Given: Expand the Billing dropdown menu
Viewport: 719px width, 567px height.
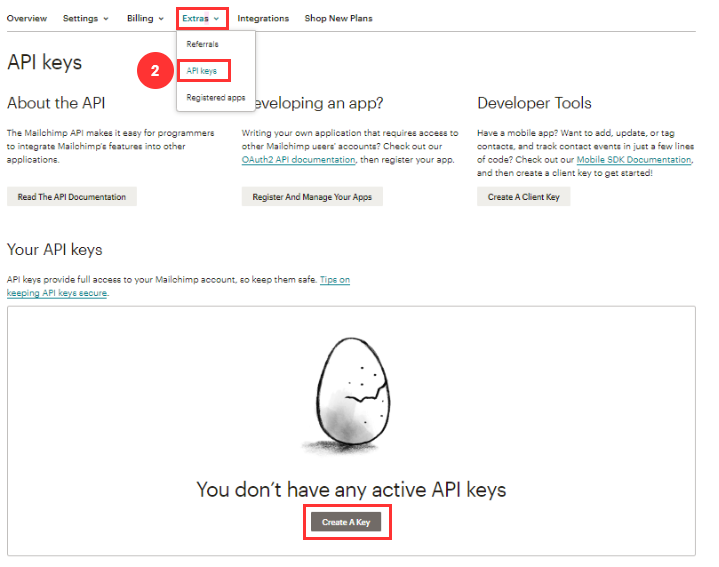Looking at the screenshot, I should pos(145,18).
